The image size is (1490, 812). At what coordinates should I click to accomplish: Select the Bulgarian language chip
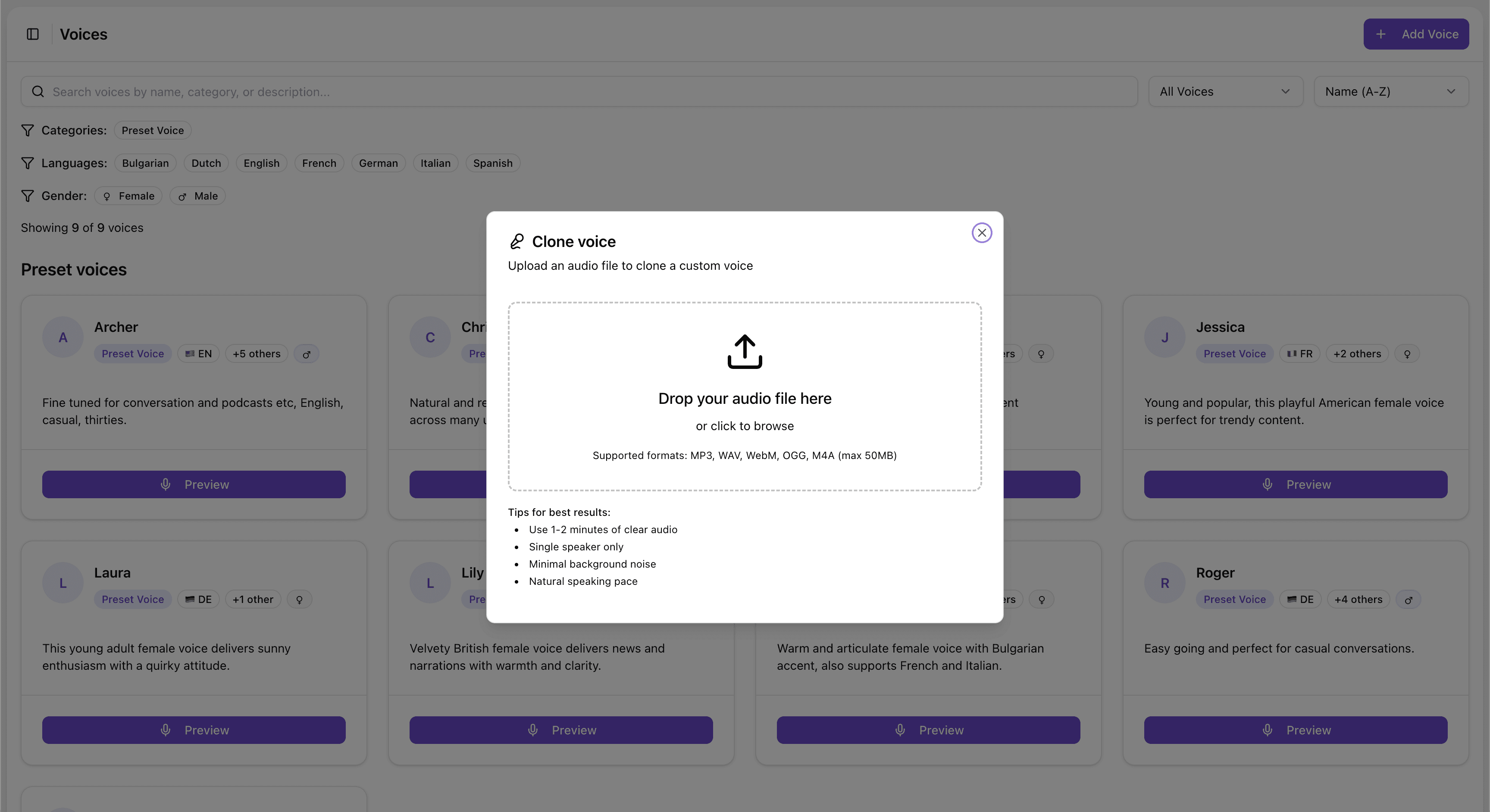[145, 163]
